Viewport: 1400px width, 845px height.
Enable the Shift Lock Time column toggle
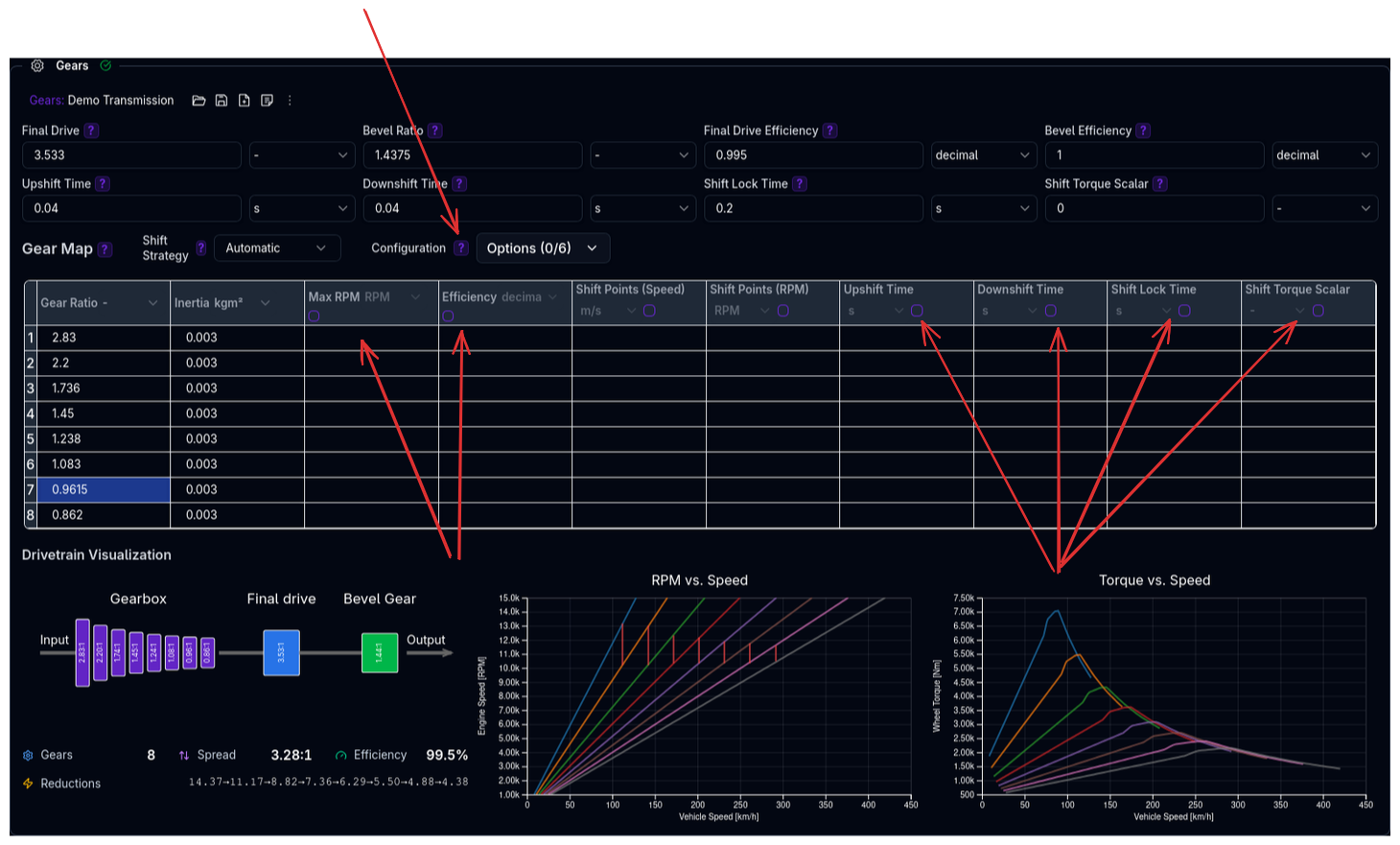1184,311
